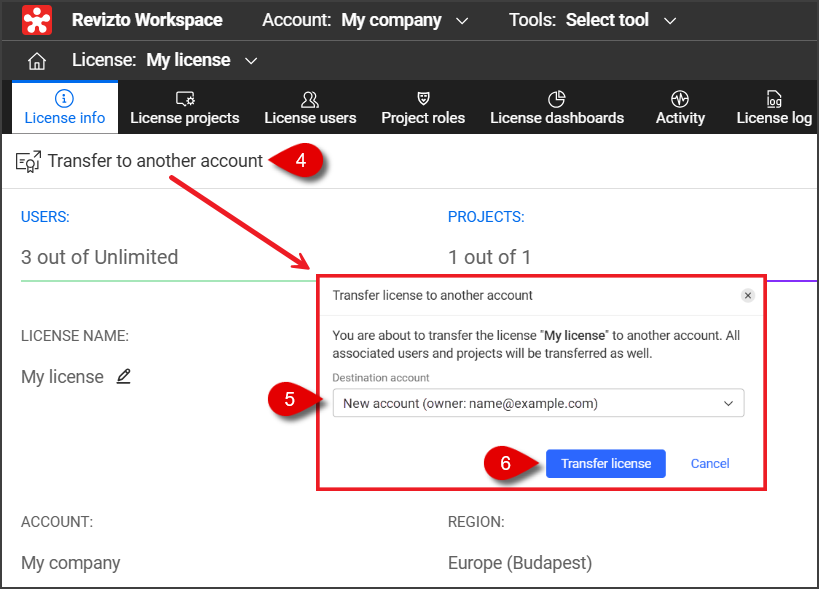Image resolution: width=819 pixels, height=589 pixels.
Task: Cancel the license transfer
Action: [710, 463]
